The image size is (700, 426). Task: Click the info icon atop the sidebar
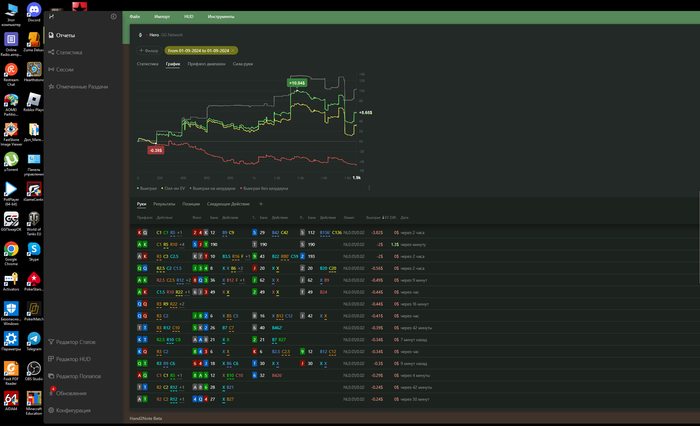pos(113,17)
